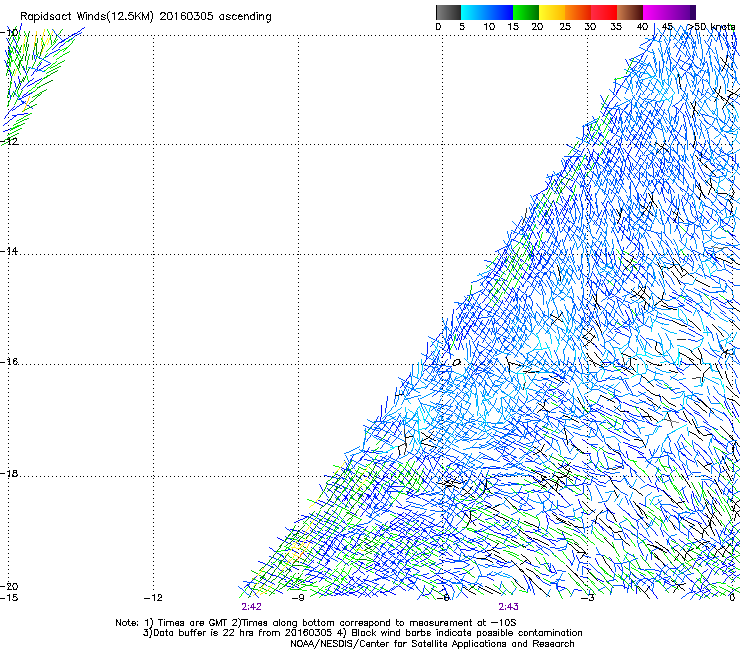Click the purple "2:42" time label

click(252, 607)
